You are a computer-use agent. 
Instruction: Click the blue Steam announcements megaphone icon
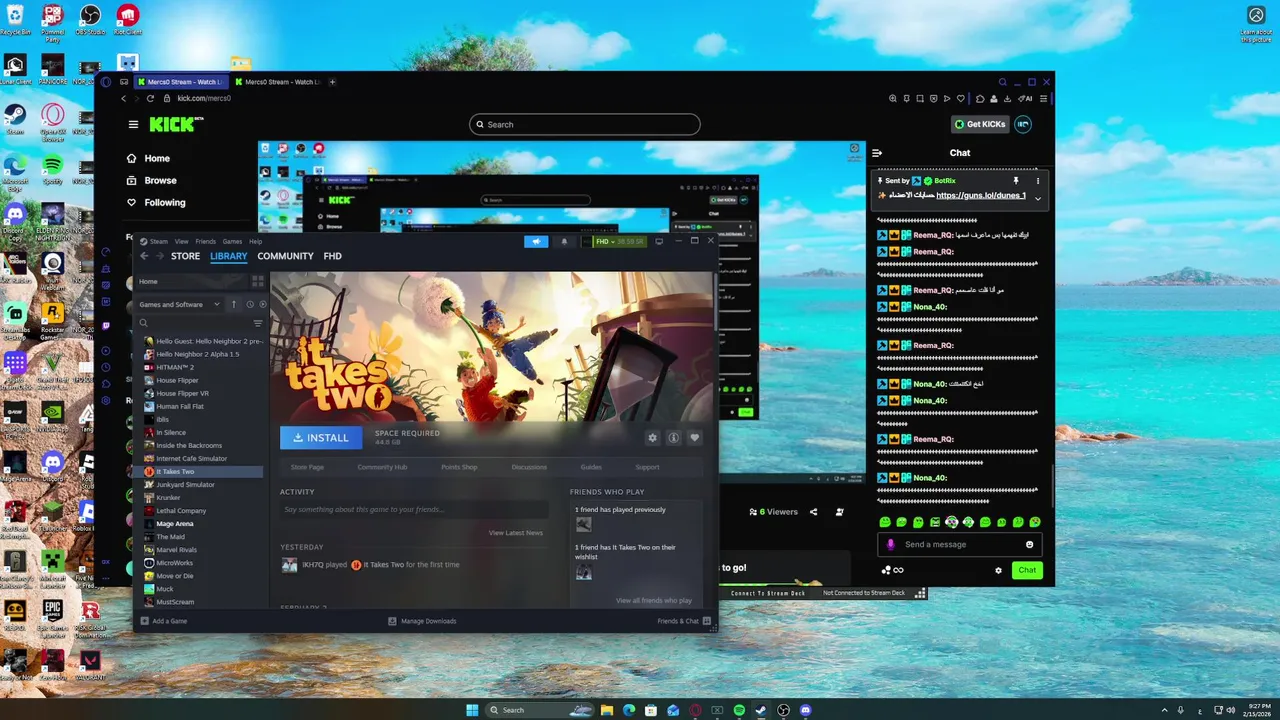(x=536, y=241)
